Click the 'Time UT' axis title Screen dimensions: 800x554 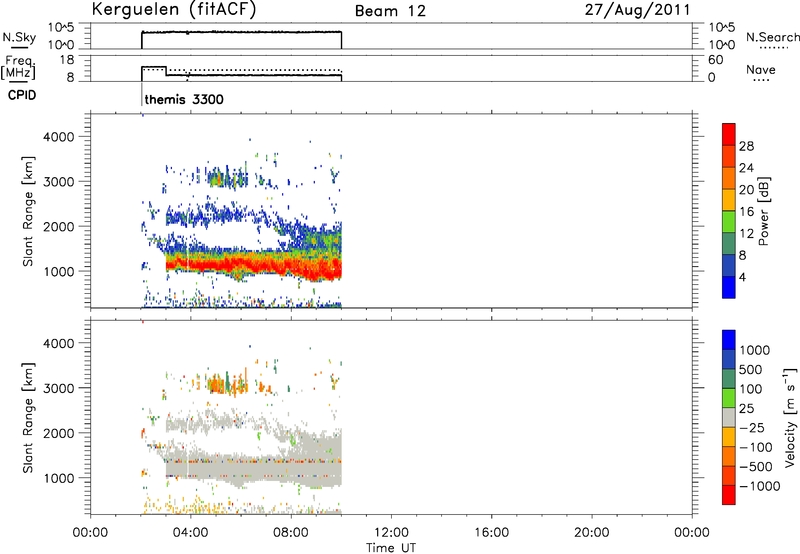(391, 548)
